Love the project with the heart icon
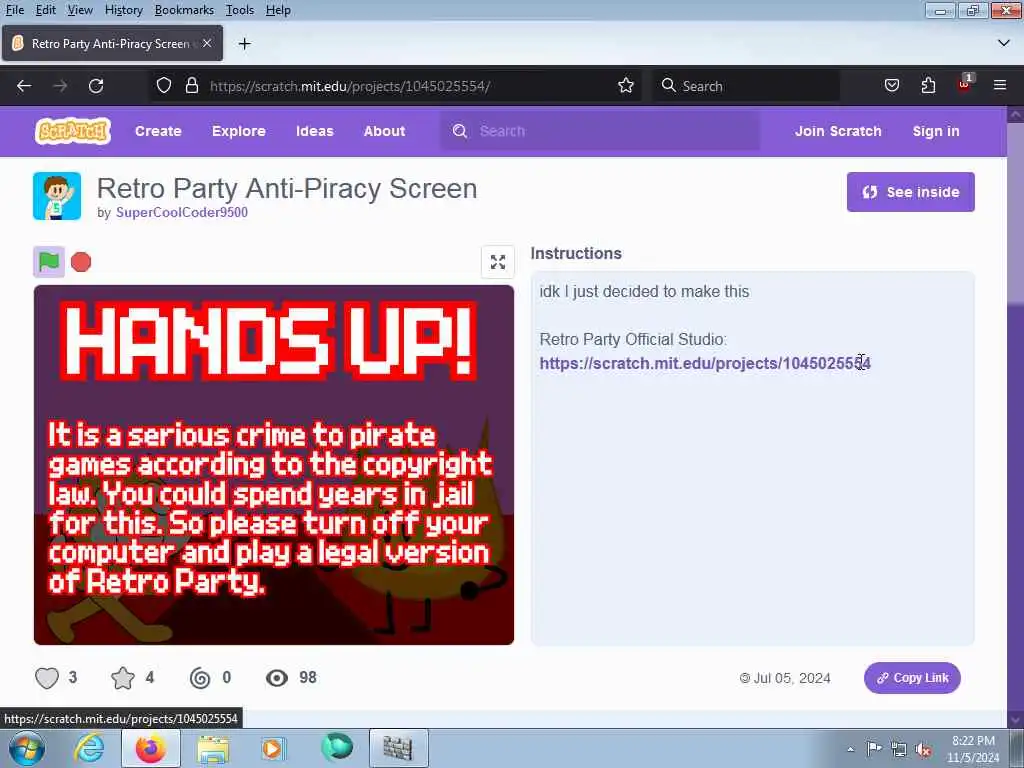Screen dimensions: 1024x768 (47, 678)
